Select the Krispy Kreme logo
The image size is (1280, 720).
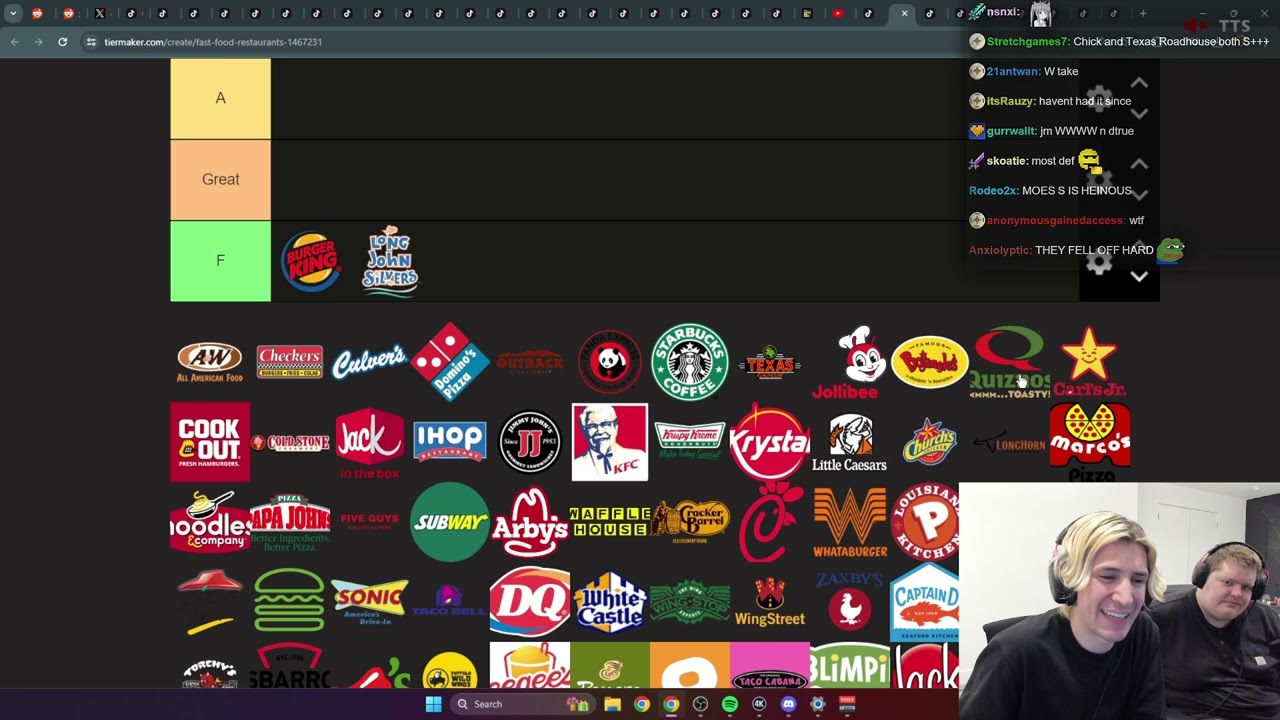pos(690,441)
